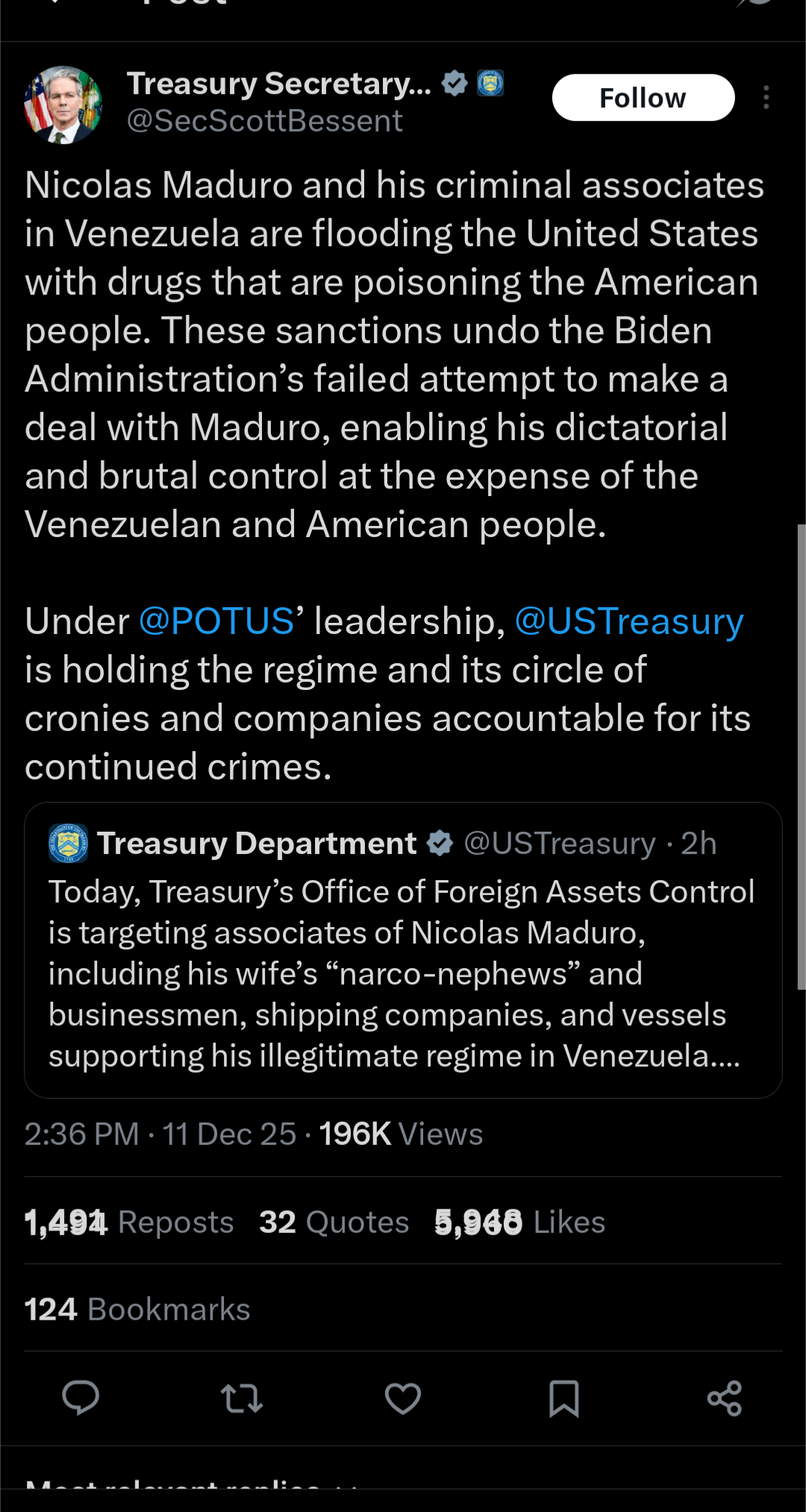Tap the reply speech bubble icon
The image size is (806, 1512).
coord(81,1397)
